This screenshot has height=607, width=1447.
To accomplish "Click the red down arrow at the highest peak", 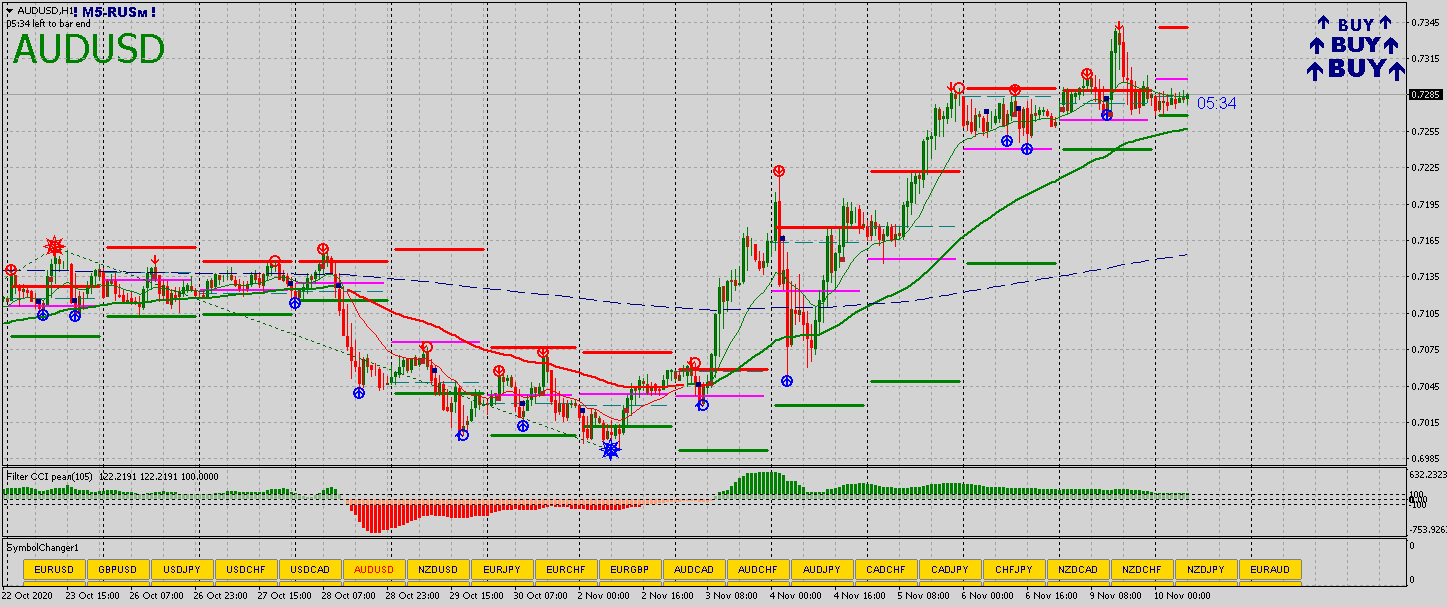I will pyautogui.click(x=1118, y=27).
